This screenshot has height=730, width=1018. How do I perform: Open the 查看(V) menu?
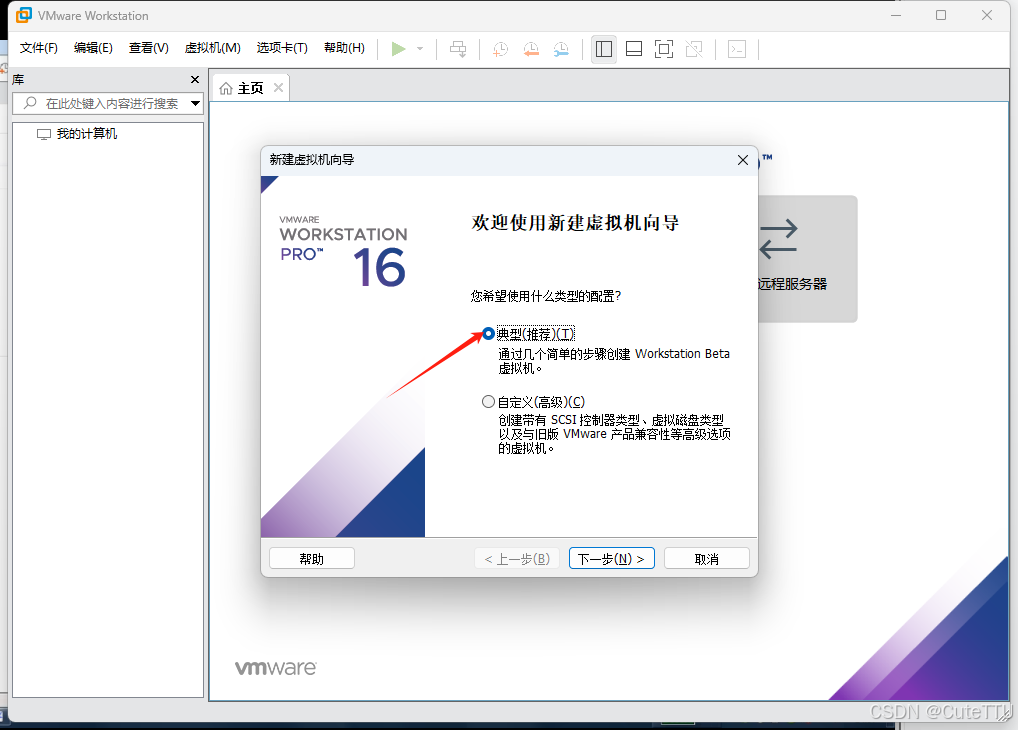(149, 48)
